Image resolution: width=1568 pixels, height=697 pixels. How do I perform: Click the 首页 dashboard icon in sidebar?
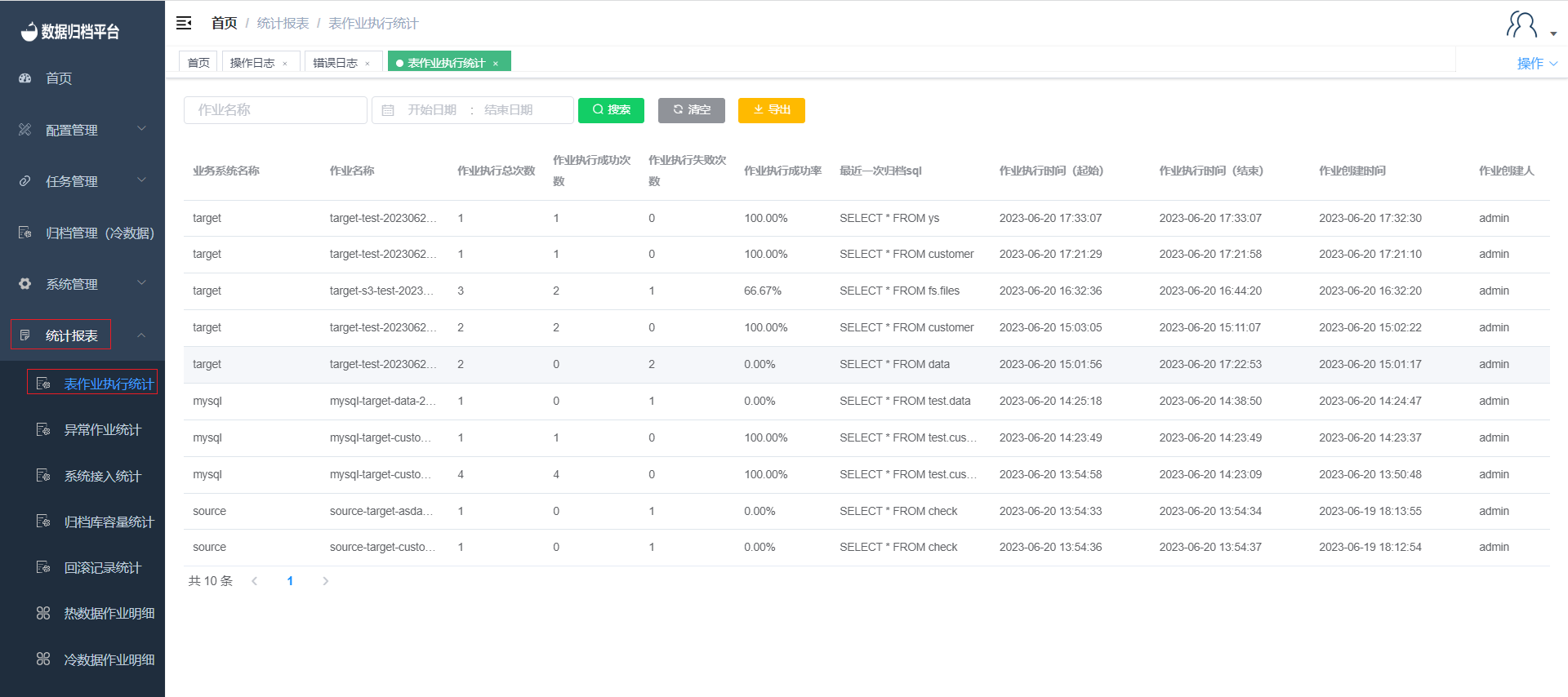(x=24, y=78)
